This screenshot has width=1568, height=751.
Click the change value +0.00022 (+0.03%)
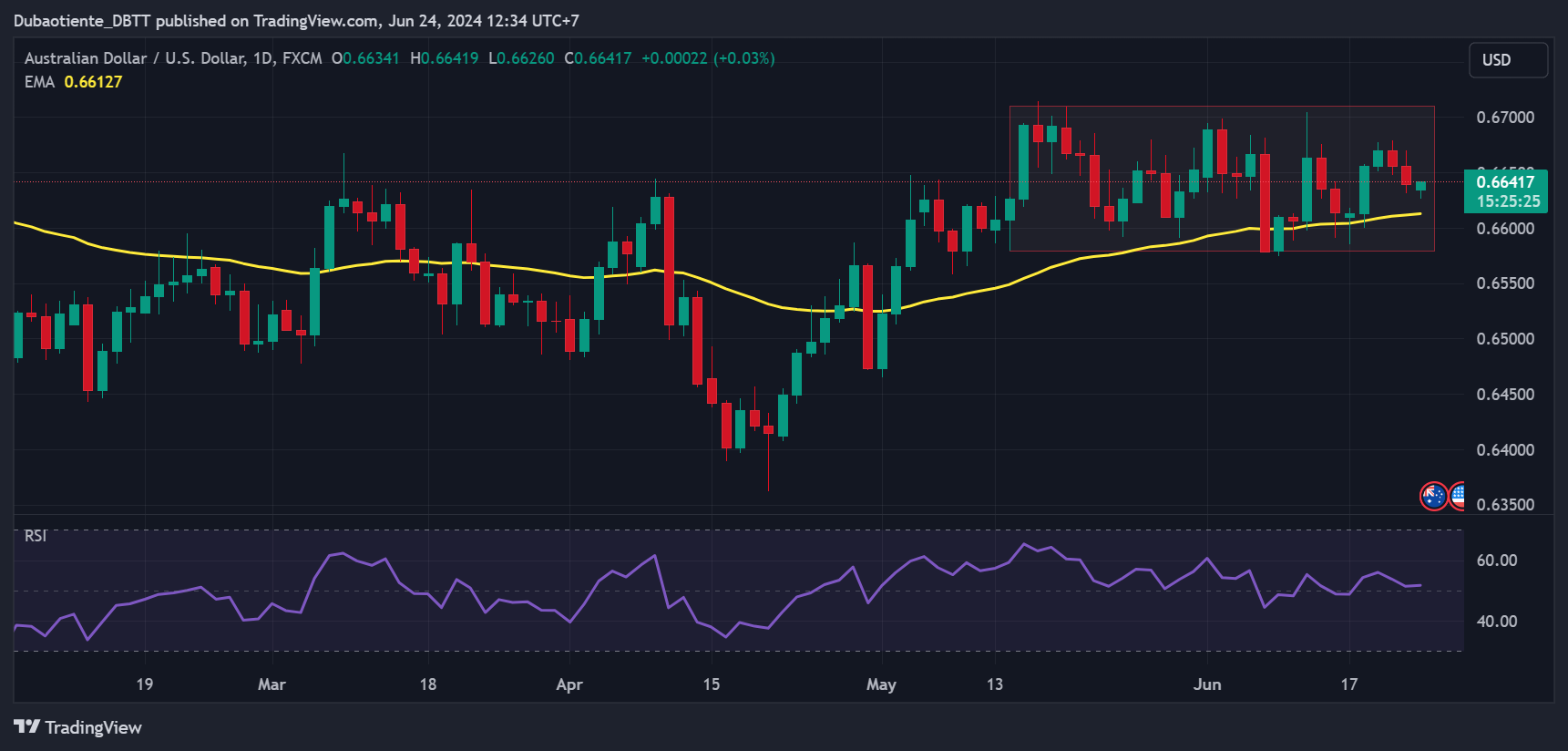pos(708,58)
